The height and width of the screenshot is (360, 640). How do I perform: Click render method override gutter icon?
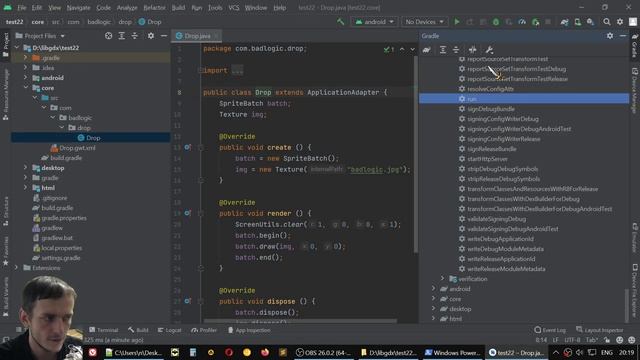pos(187,213)
